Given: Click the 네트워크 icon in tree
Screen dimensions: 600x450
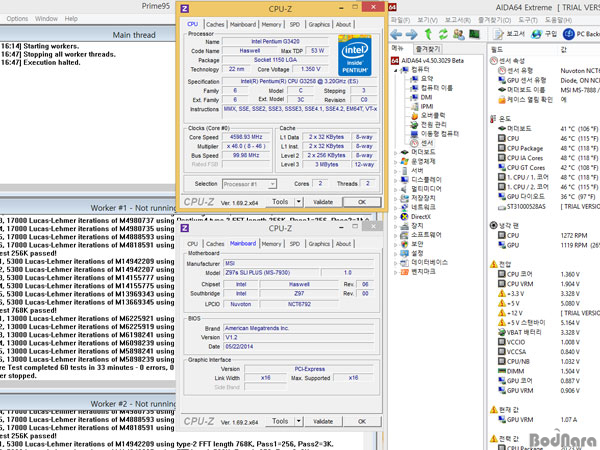Looking at the screenshot, I should tap(404, 207).
